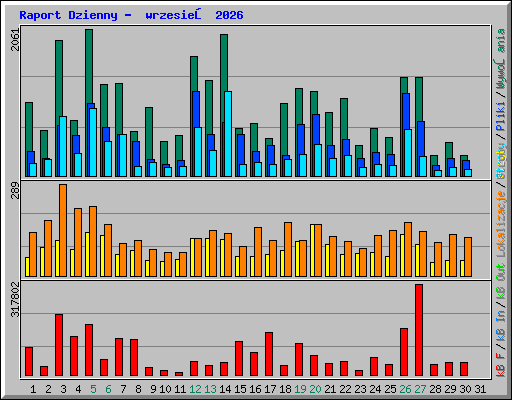Screen dimensions: 512x400
Task: Click the red kB bar for day 3
Action: tap(59, 345)
